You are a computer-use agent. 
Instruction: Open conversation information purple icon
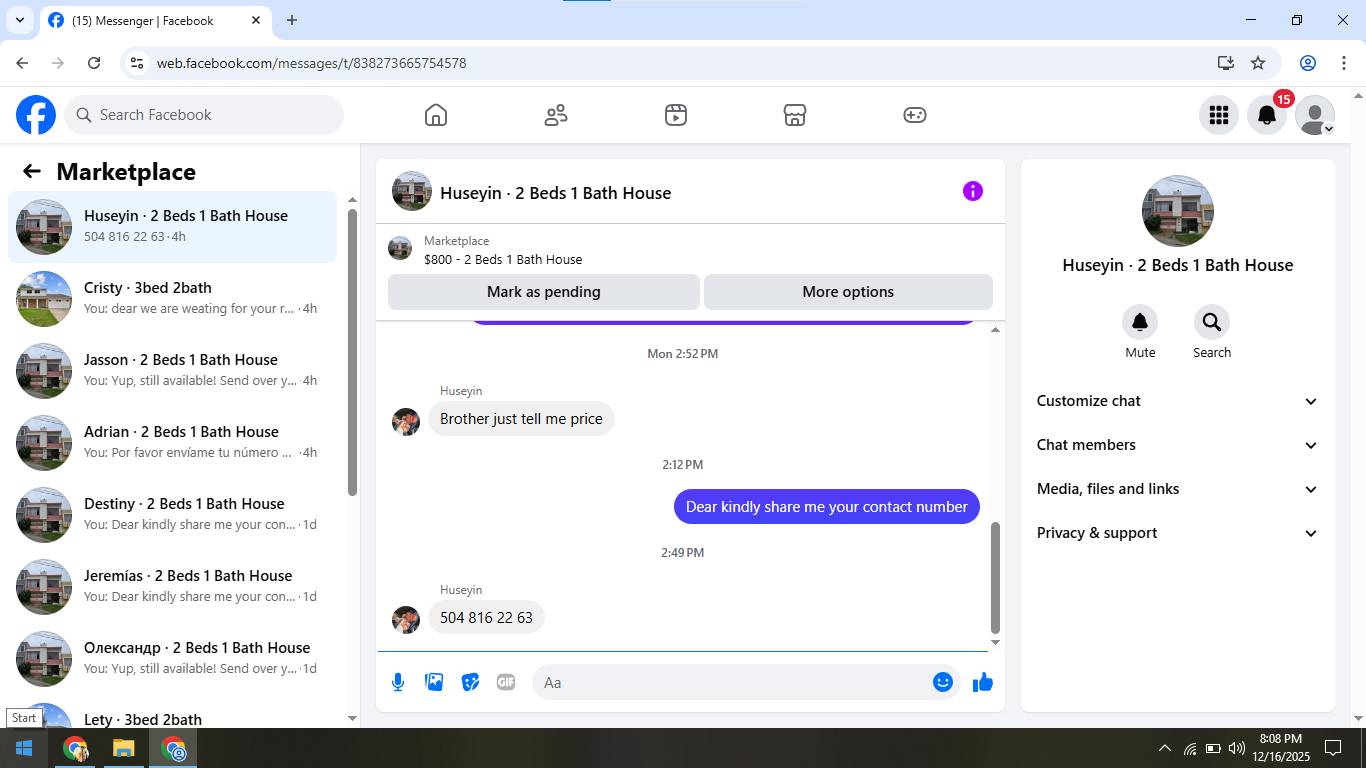pos(973,191)
